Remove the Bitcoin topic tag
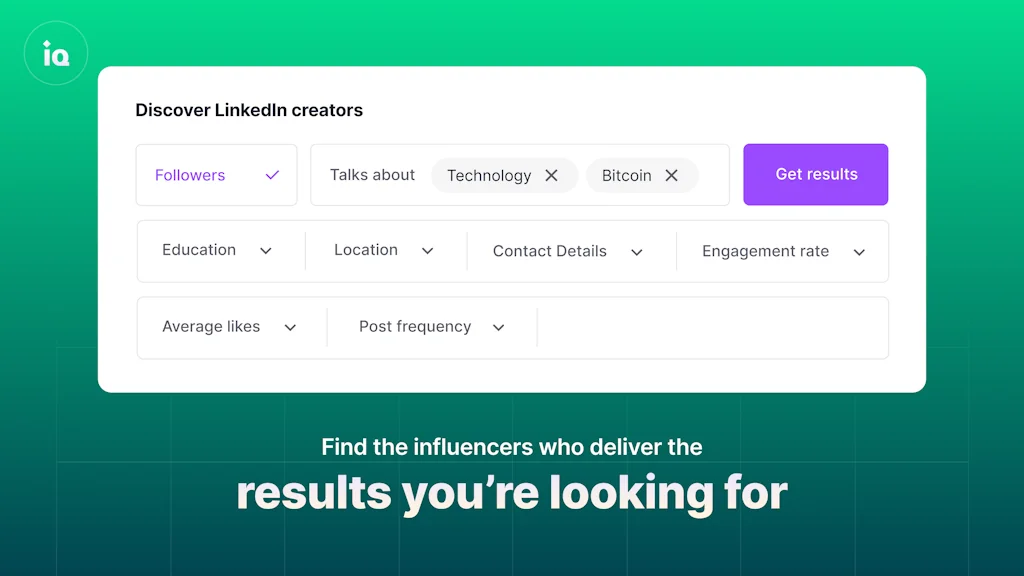Viewport: 1024px width, 576px height. pos(671,175)
